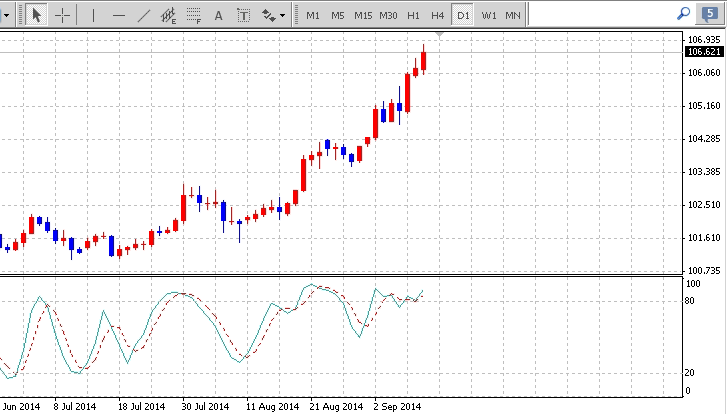Click the 105.160 price scale label
727x414 pixels.
704,106
